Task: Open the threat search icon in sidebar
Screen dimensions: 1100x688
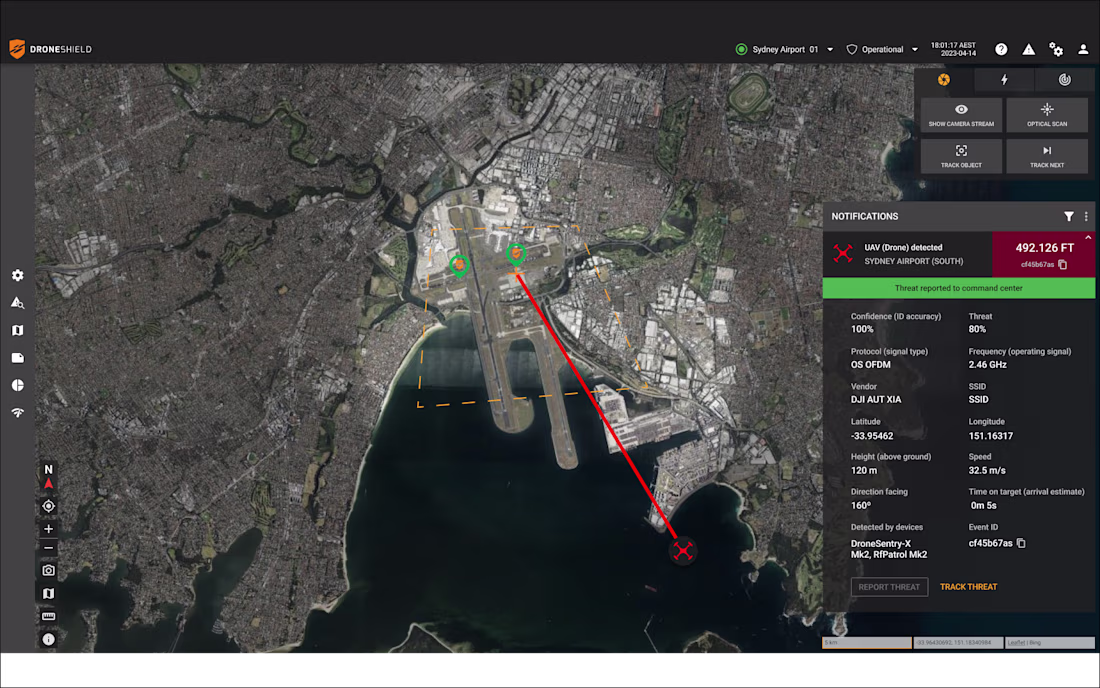Action: (x=18, y=303)
